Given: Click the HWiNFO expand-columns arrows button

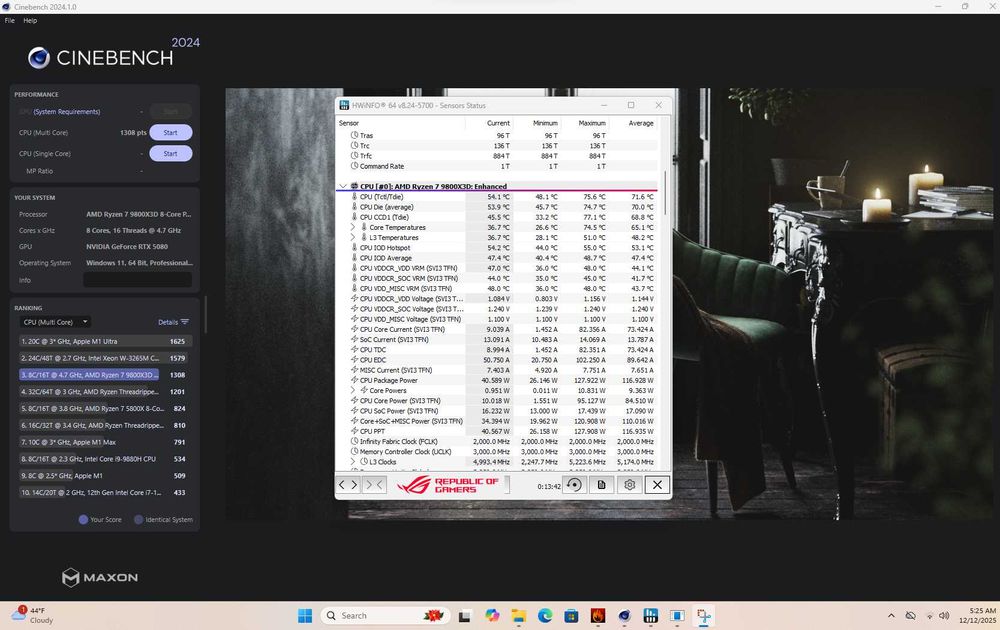Looking at the screenshot, I should [348, 485].
